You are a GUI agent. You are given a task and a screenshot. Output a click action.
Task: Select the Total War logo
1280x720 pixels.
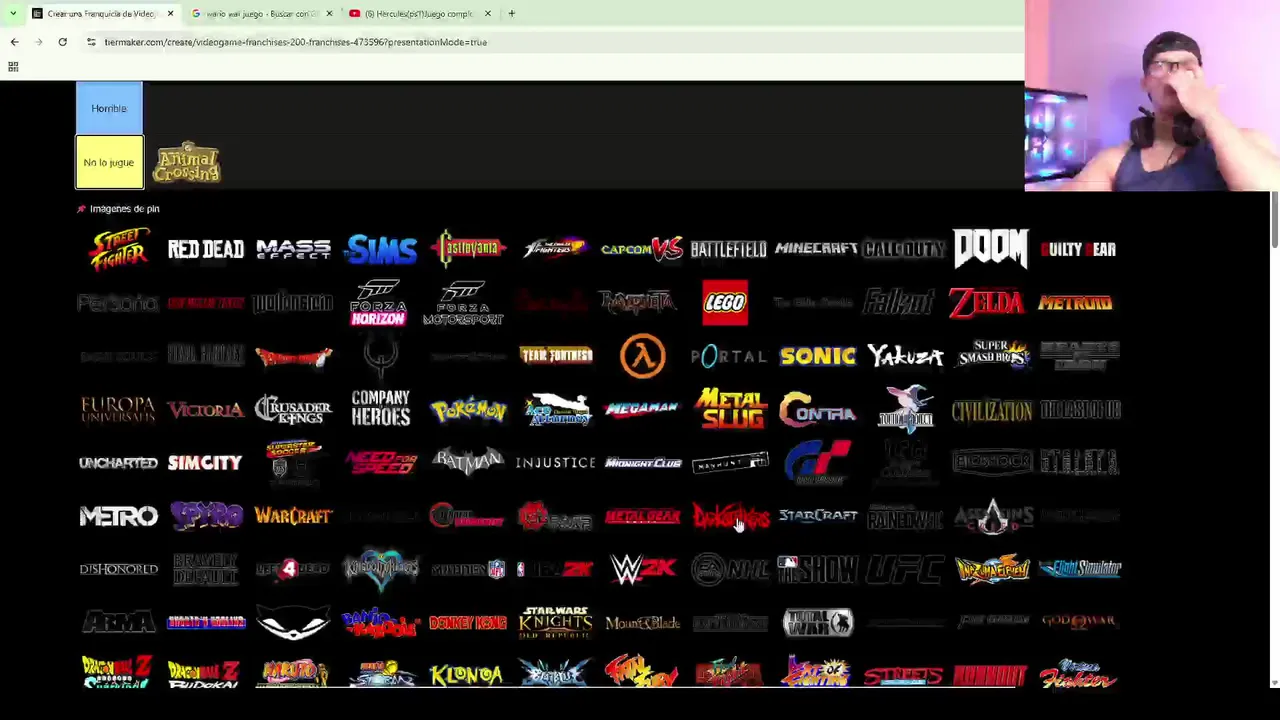(818, 623)
